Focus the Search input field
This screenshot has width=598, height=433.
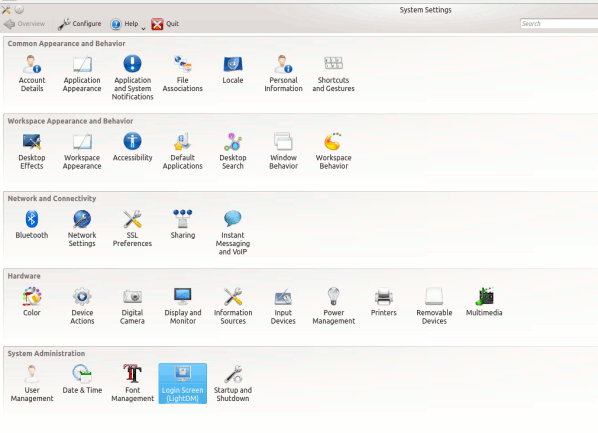[559, 24]
